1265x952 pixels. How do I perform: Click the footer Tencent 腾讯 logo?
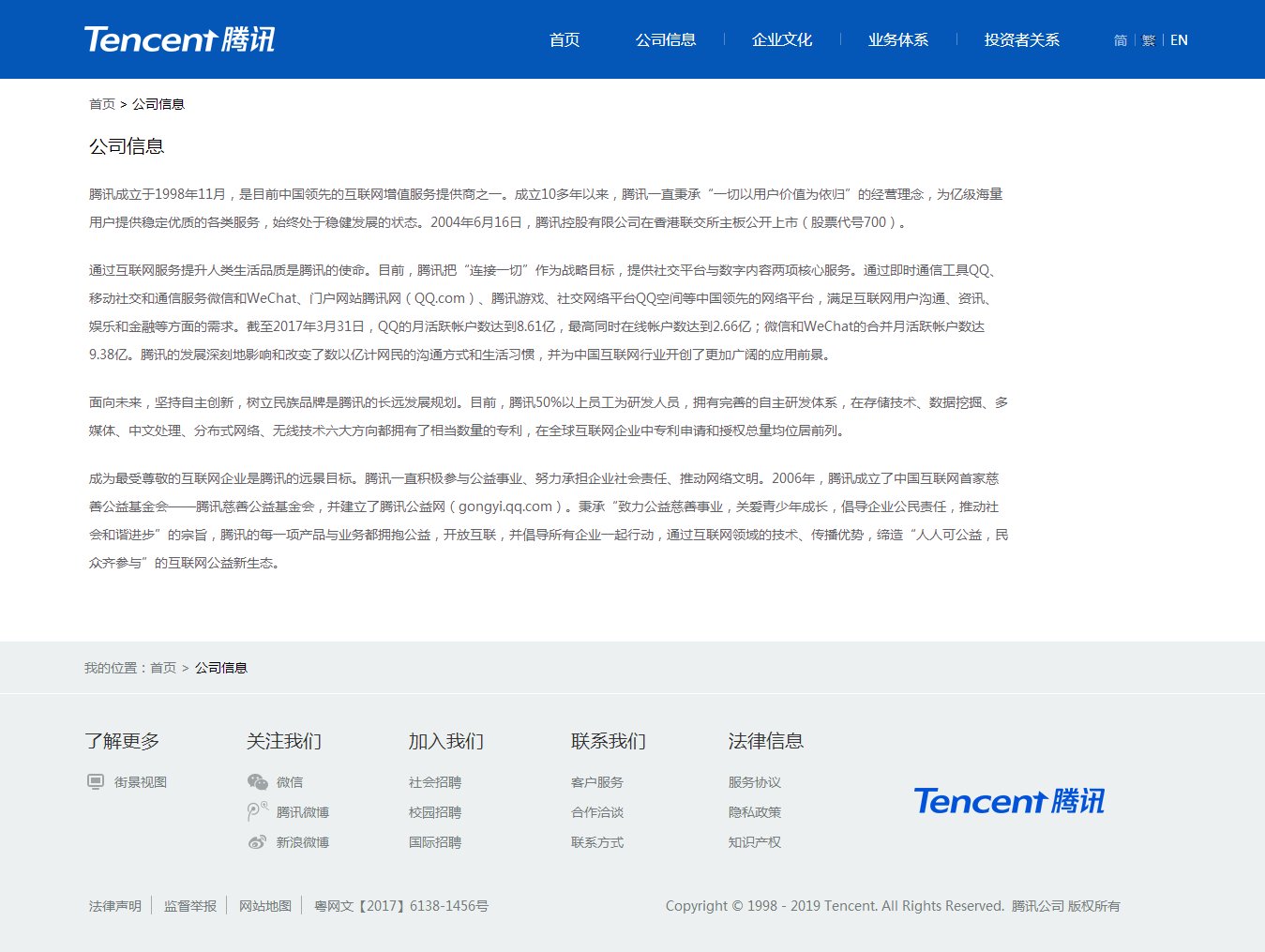pyautogui.click(x=1009, y=801)
